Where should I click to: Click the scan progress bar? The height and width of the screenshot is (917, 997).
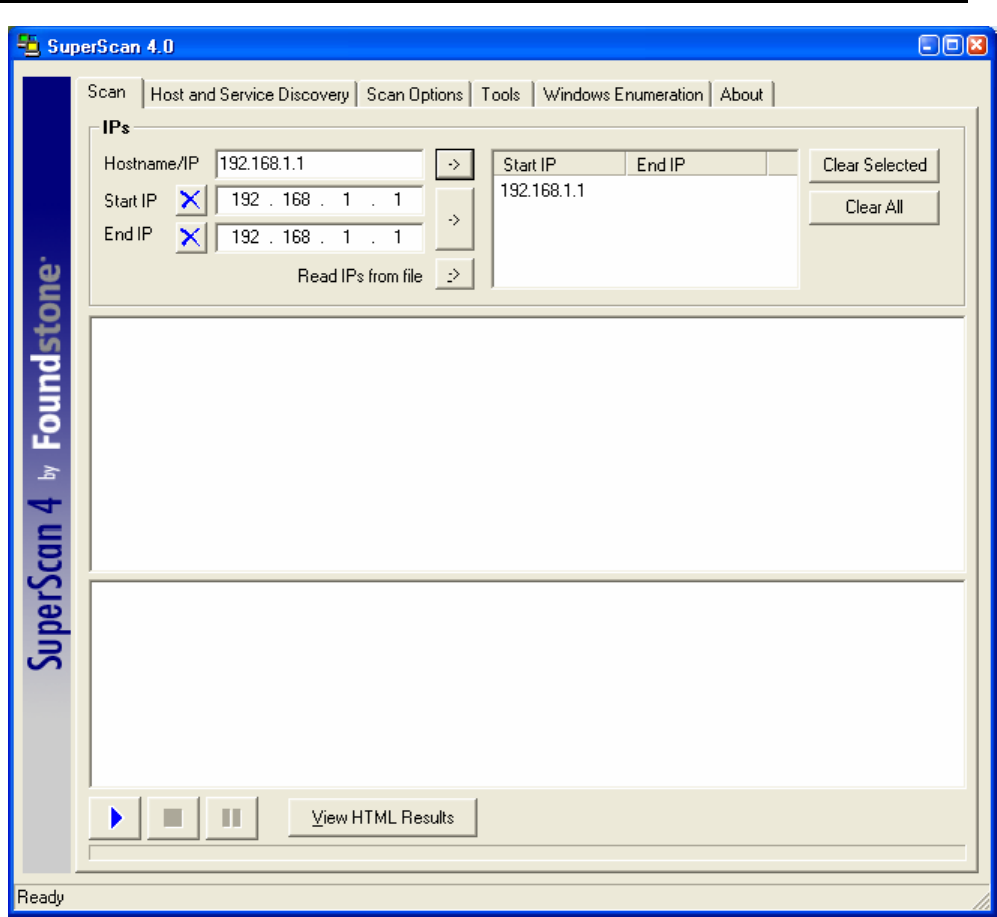coord(527,853)
